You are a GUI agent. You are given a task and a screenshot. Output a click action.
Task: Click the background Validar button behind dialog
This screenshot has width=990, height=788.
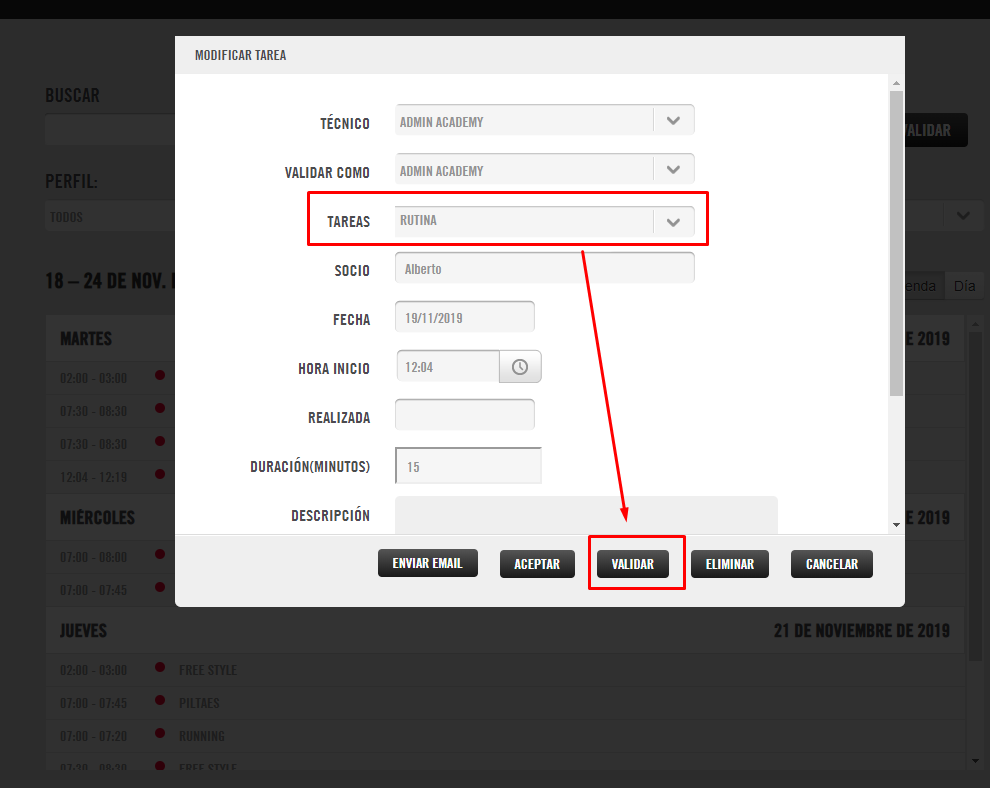click(x=935, y=130)
